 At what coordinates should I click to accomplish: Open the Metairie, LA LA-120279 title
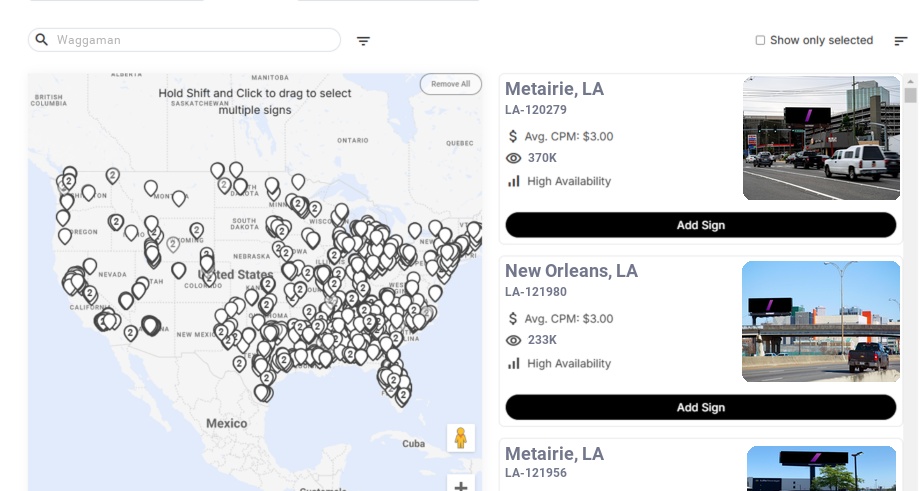(554, 89)
